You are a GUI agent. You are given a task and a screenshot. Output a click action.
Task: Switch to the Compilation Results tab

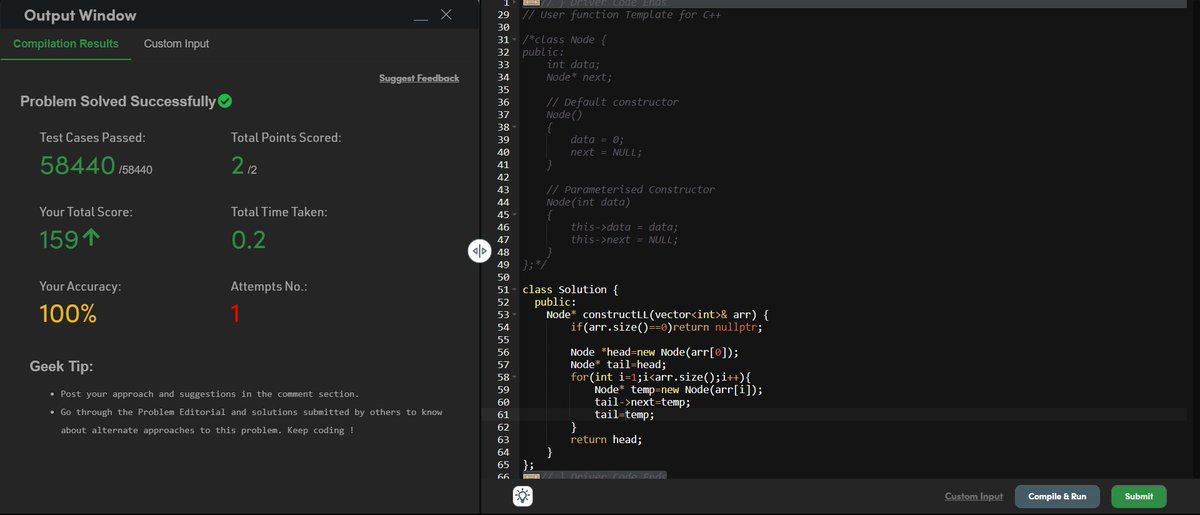[x=66, y=44]
